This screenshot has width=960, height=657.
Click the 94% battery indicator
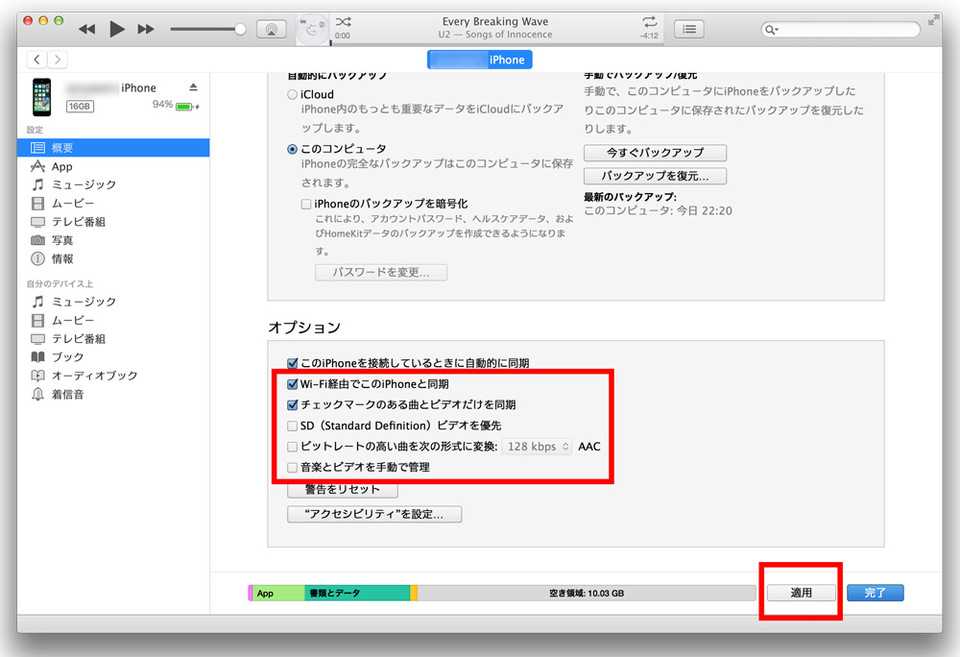pos(175,105)
